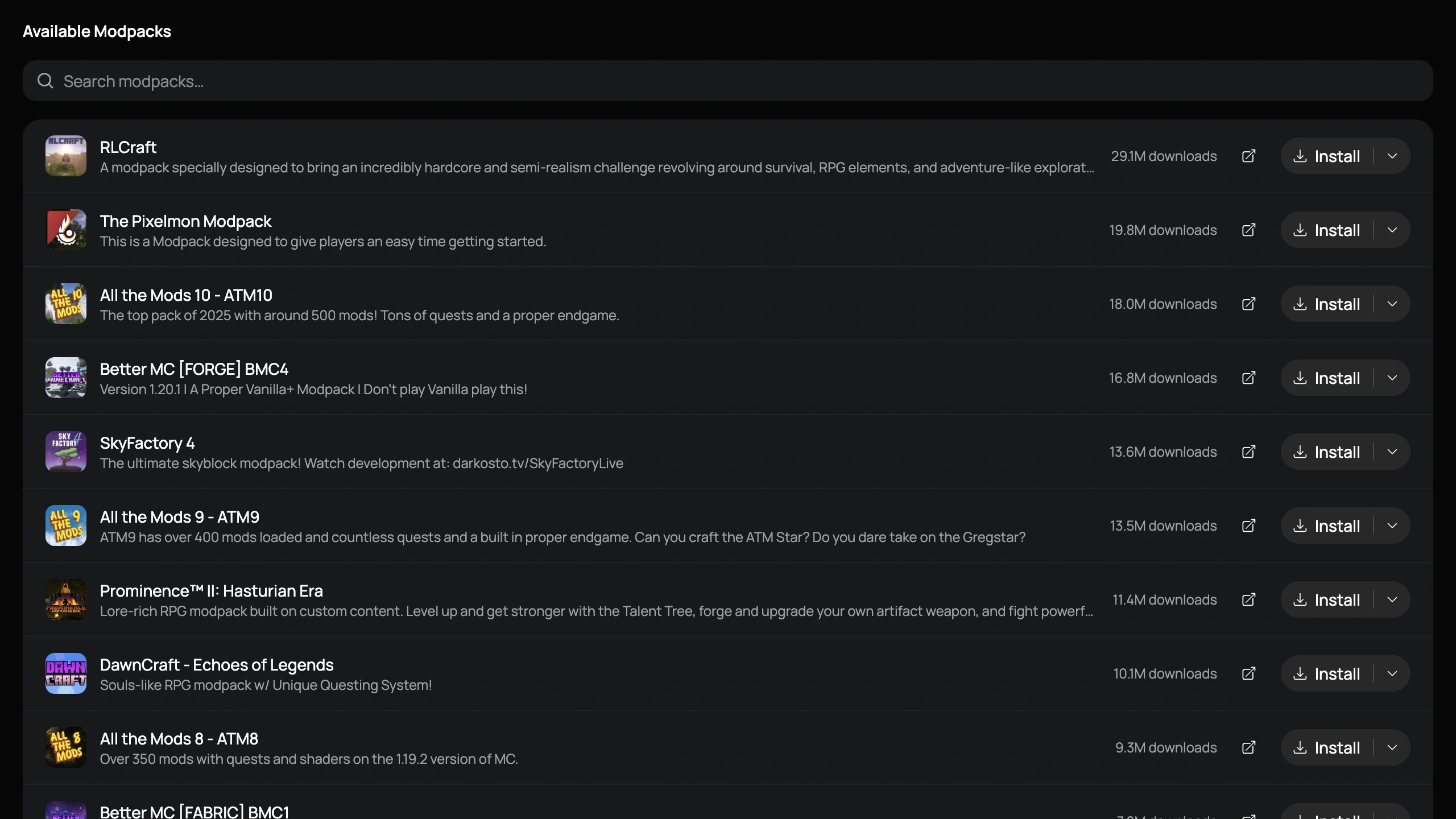Click the 19.8M downloads count

[x=1163, y=230]
